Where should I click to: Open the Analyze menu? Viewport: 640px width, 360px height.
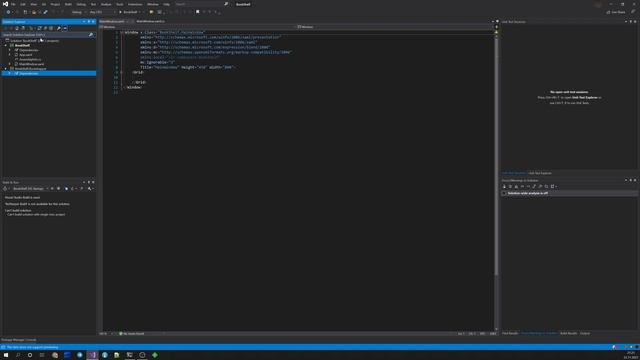[106, 4]
